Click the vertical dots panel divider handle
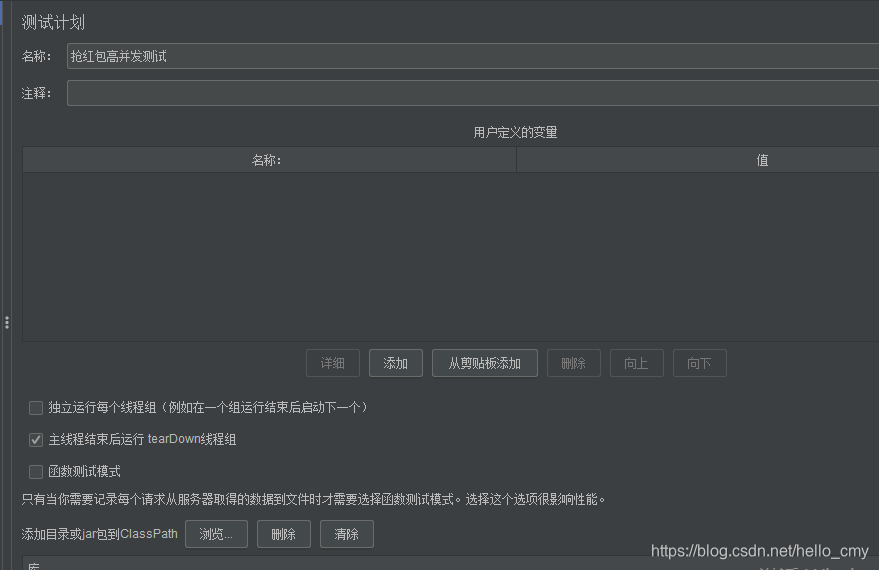The image size is (879, 570). click(7, 322)
